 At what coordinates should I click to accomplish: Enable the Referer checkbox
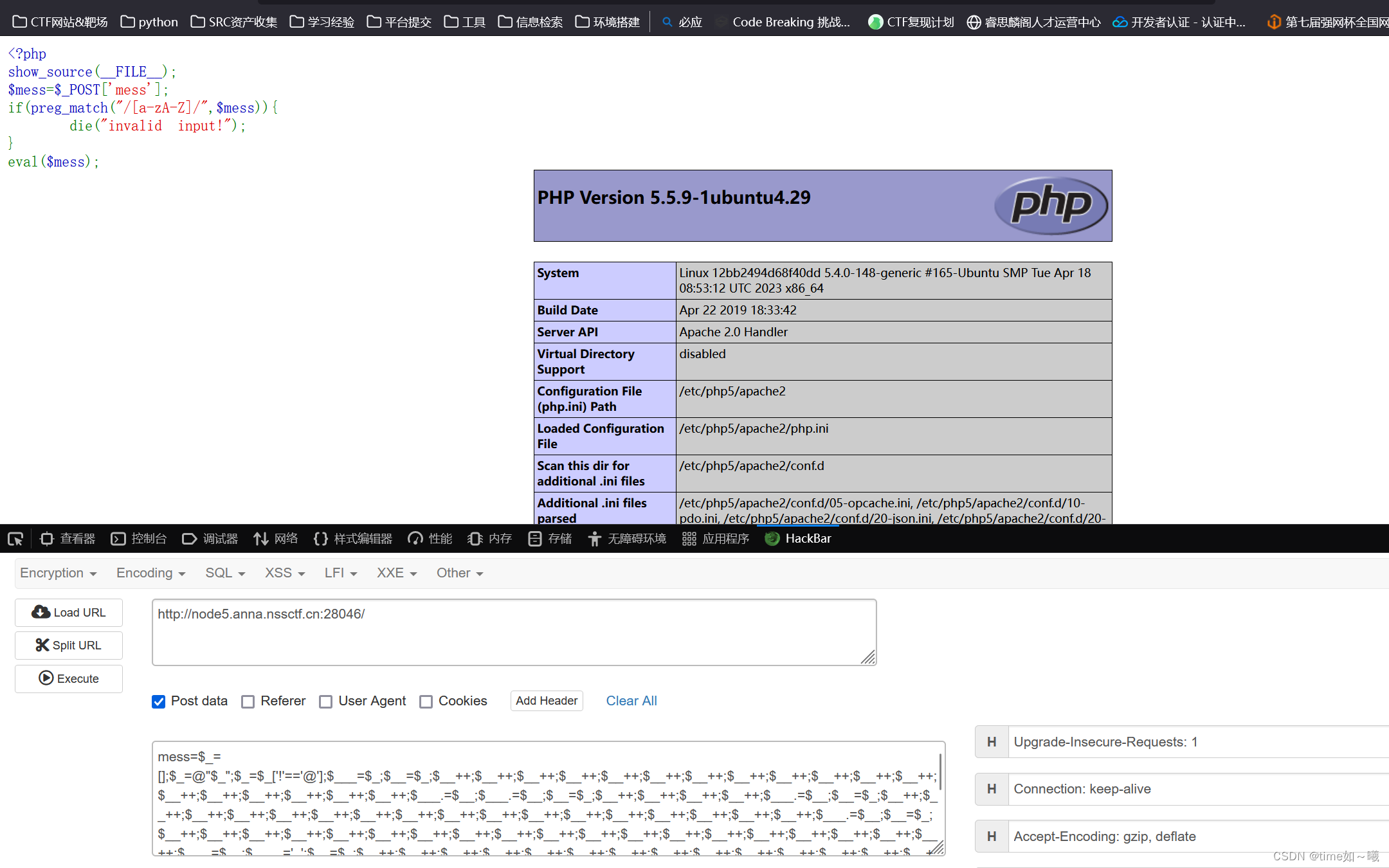(x=248, y=701)
